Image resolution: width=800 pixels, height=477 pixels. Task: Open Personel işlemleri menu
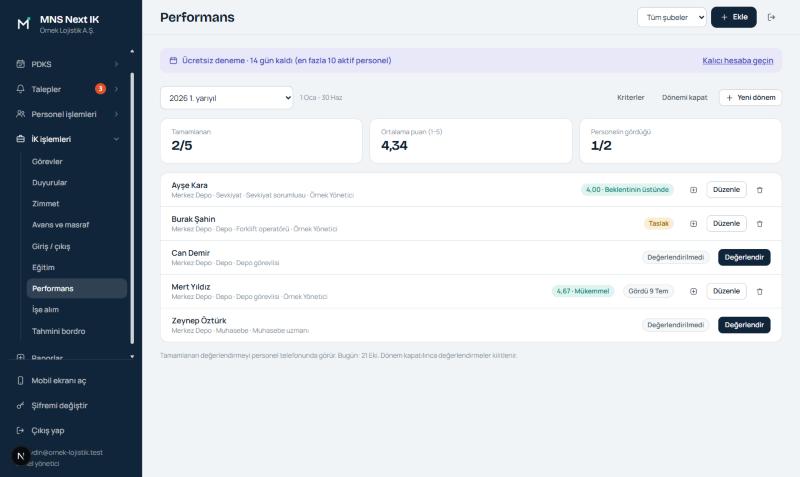click(68, 114)
